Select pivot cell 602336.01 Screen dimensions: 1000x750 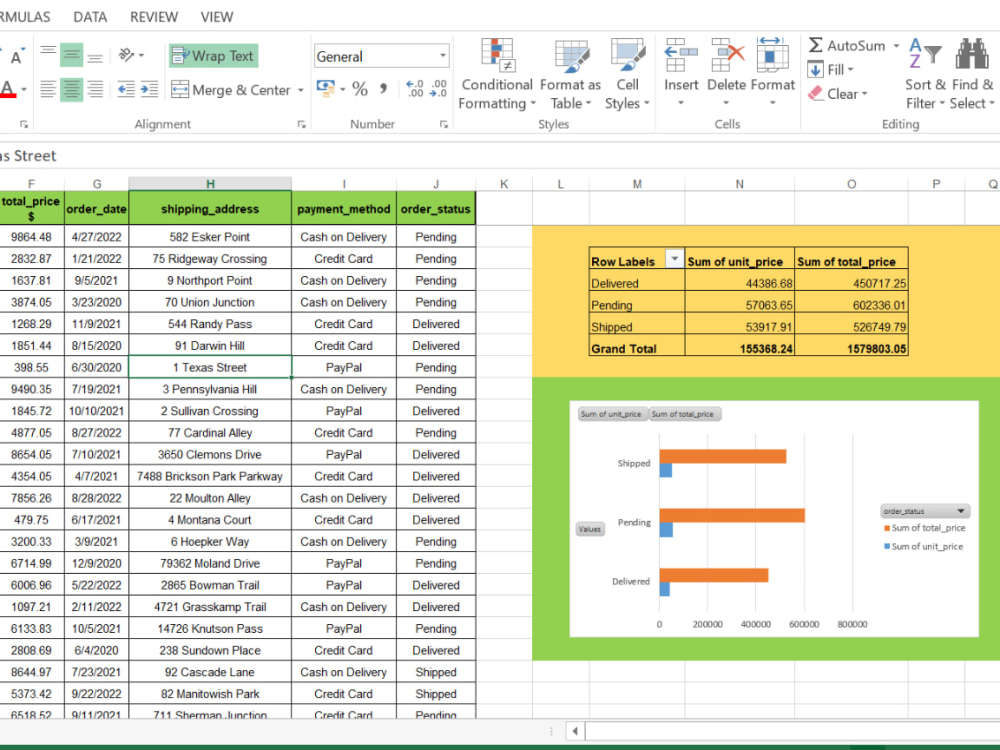pos(851,305)
